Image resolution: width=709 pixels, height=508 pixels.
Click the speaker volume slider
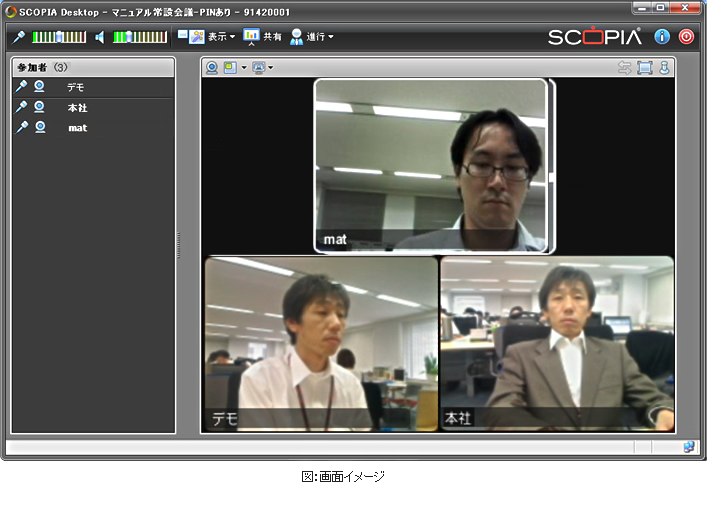coord(140,37)
